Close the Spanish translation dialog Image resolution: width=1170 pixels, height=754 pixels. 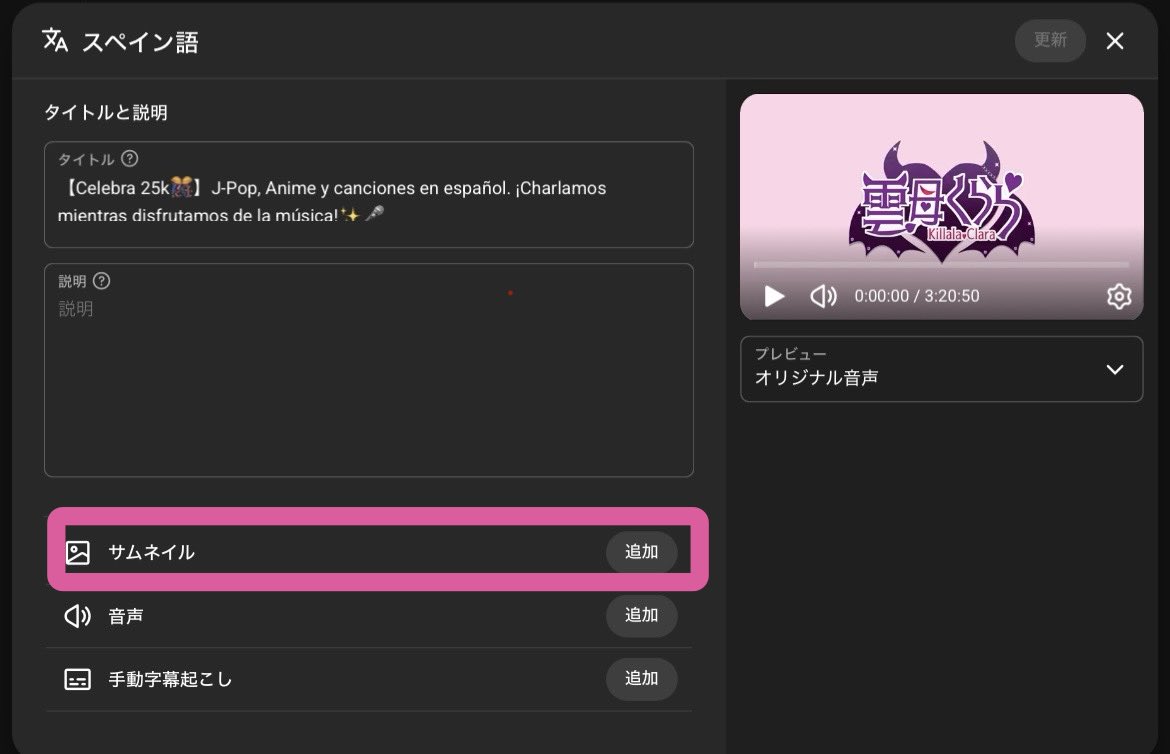point(1115,41)
